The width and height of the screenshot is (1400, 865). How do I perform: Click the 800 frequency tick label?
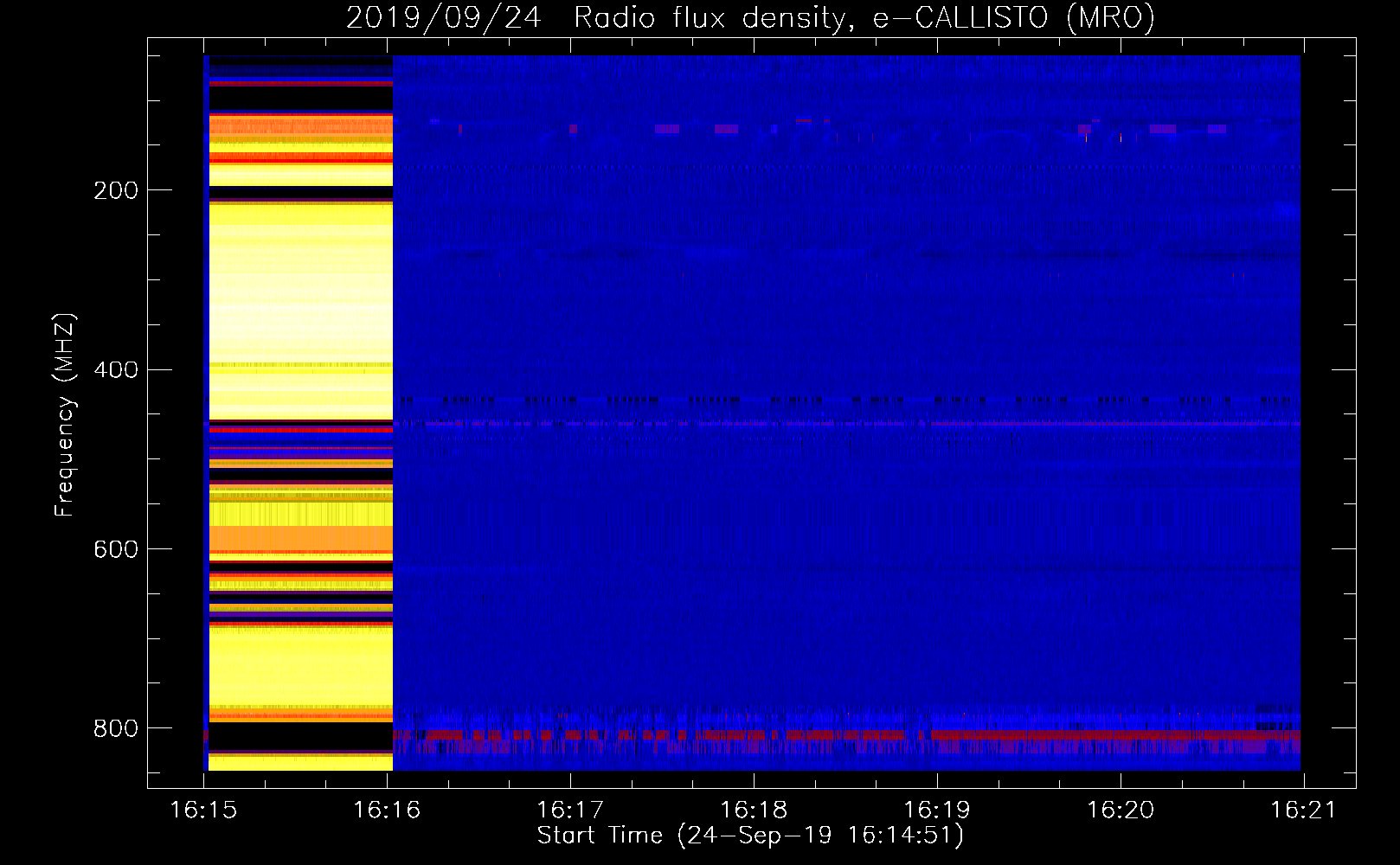[x=115, y=728]
